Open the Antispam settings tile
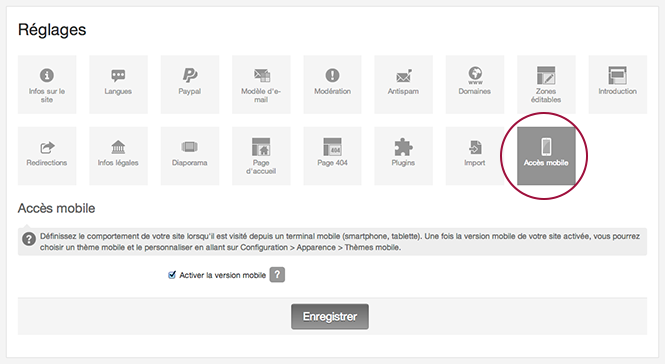 click(x=403, y=84)
